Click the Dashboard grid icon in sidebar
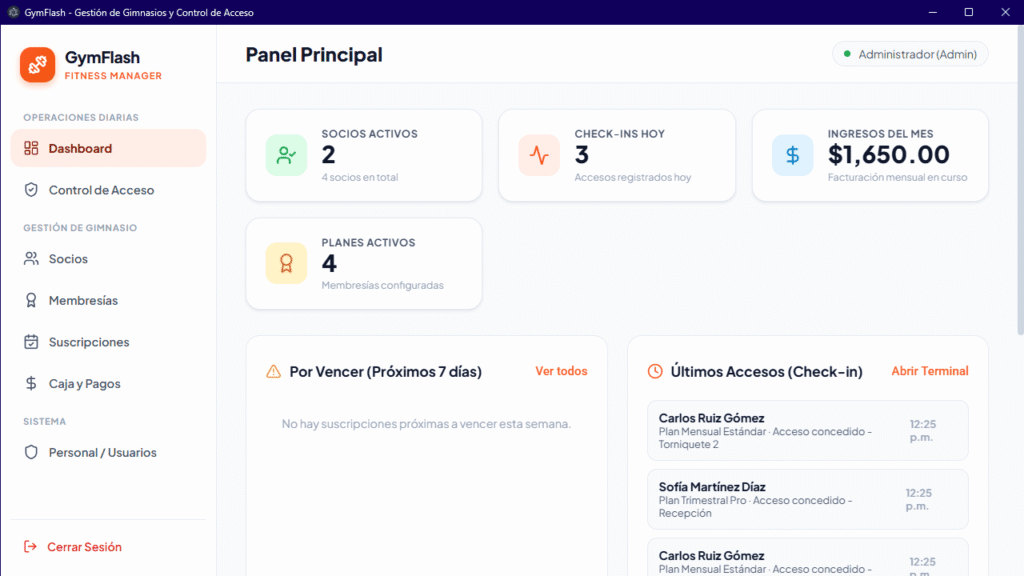Screen dimensions: 1024x576 pos(31,148)
